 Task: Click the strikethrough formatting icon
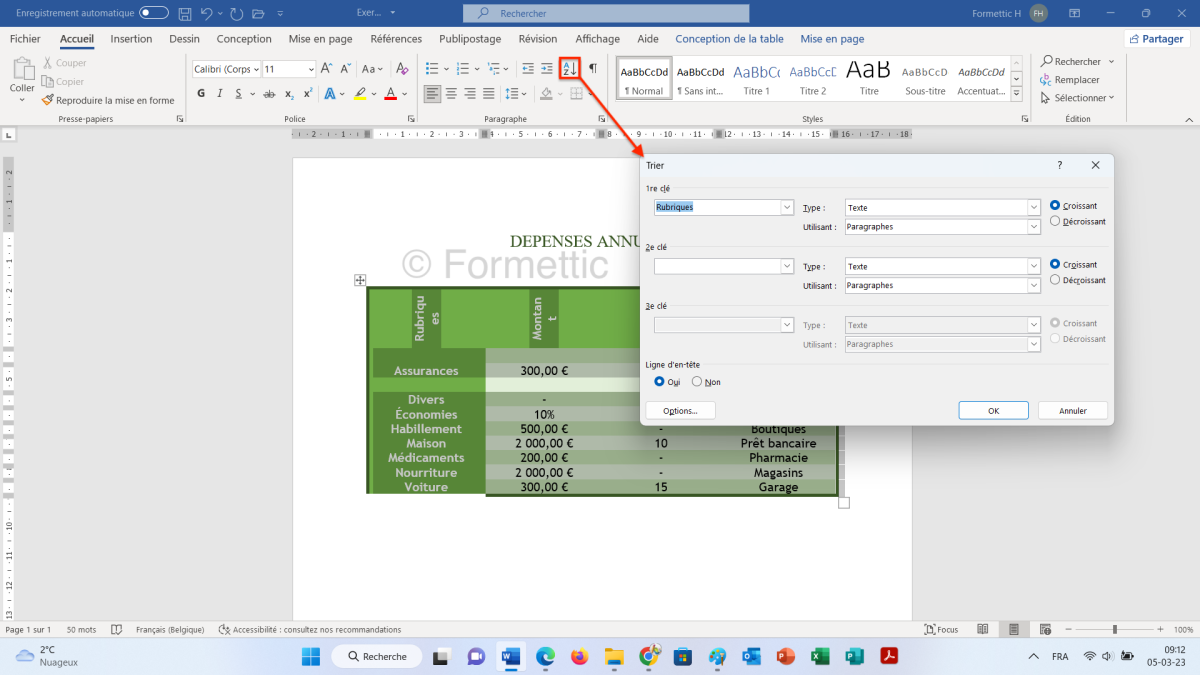click(267, 93)
